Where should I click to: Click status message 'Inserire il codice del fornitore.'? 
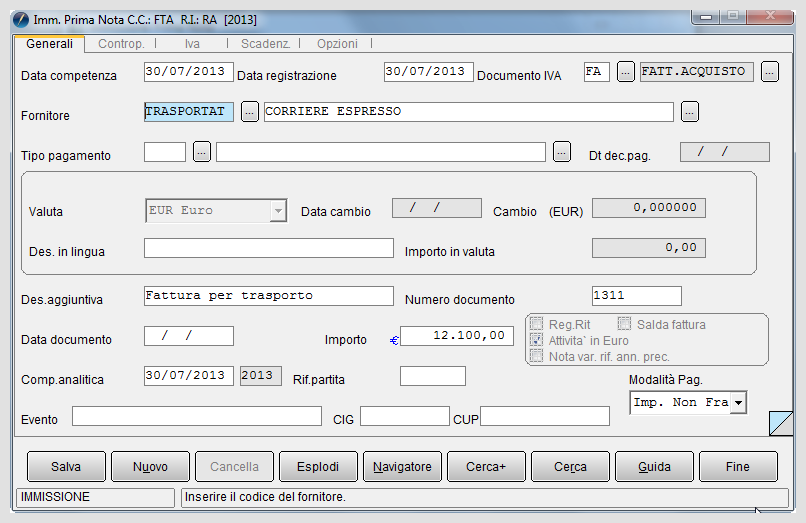(x=265, y=497)
